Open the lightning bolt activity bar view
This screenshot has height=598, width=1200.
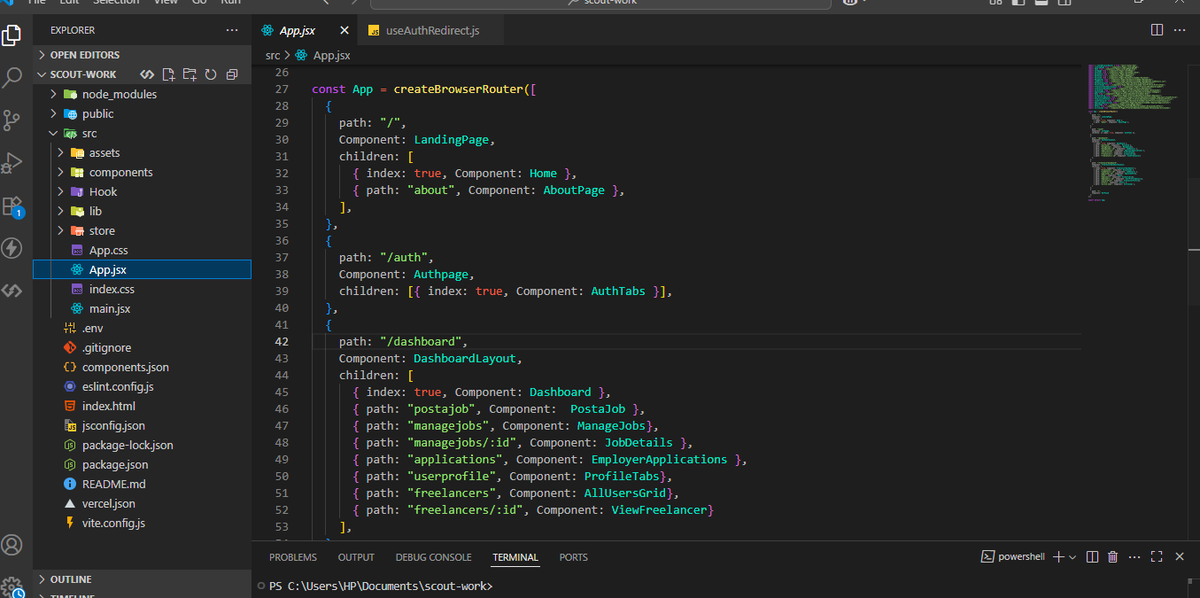point(12,248)
